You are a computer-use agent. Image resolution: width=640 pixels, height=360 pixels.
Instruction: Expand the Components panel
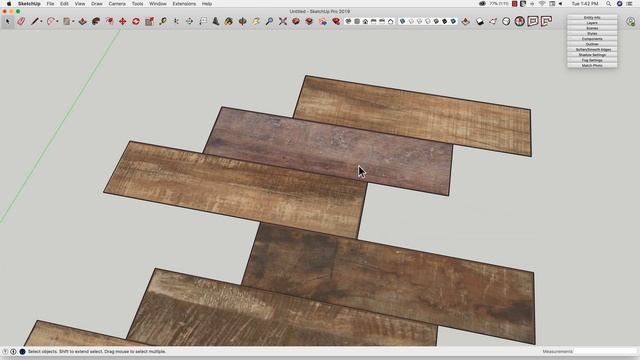tap(592, 39)
